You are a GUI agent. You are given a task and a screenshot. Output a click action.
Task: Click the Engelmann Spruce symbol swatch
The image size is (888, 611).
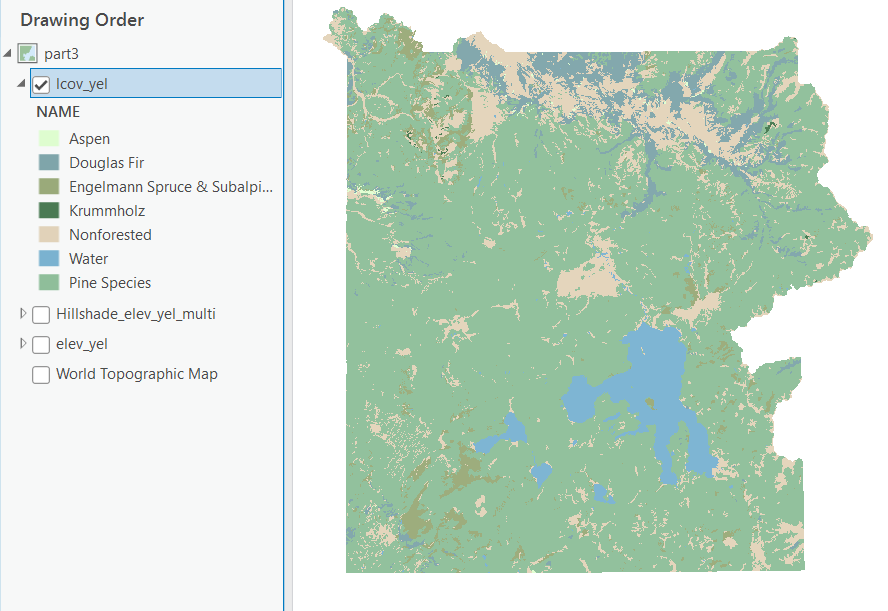point(49,186)
